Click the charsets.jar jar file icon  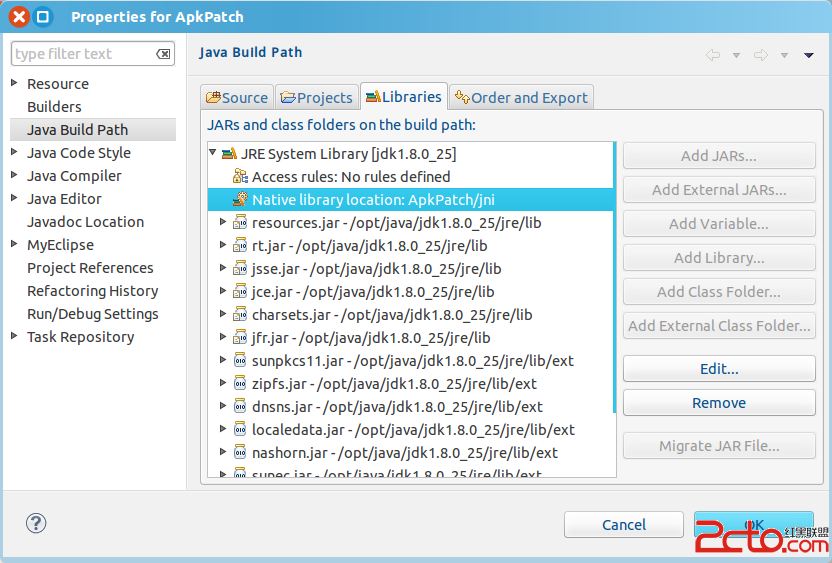point(240,315)
